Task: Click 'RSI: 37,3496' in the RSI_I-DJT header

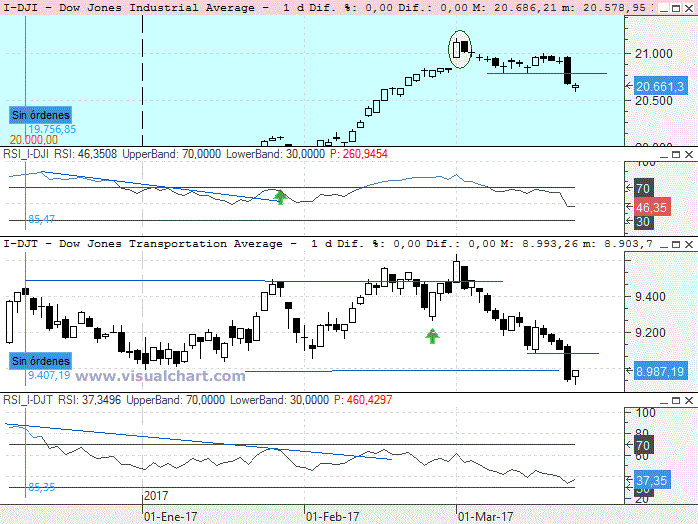Action: (x=89, y=400)
